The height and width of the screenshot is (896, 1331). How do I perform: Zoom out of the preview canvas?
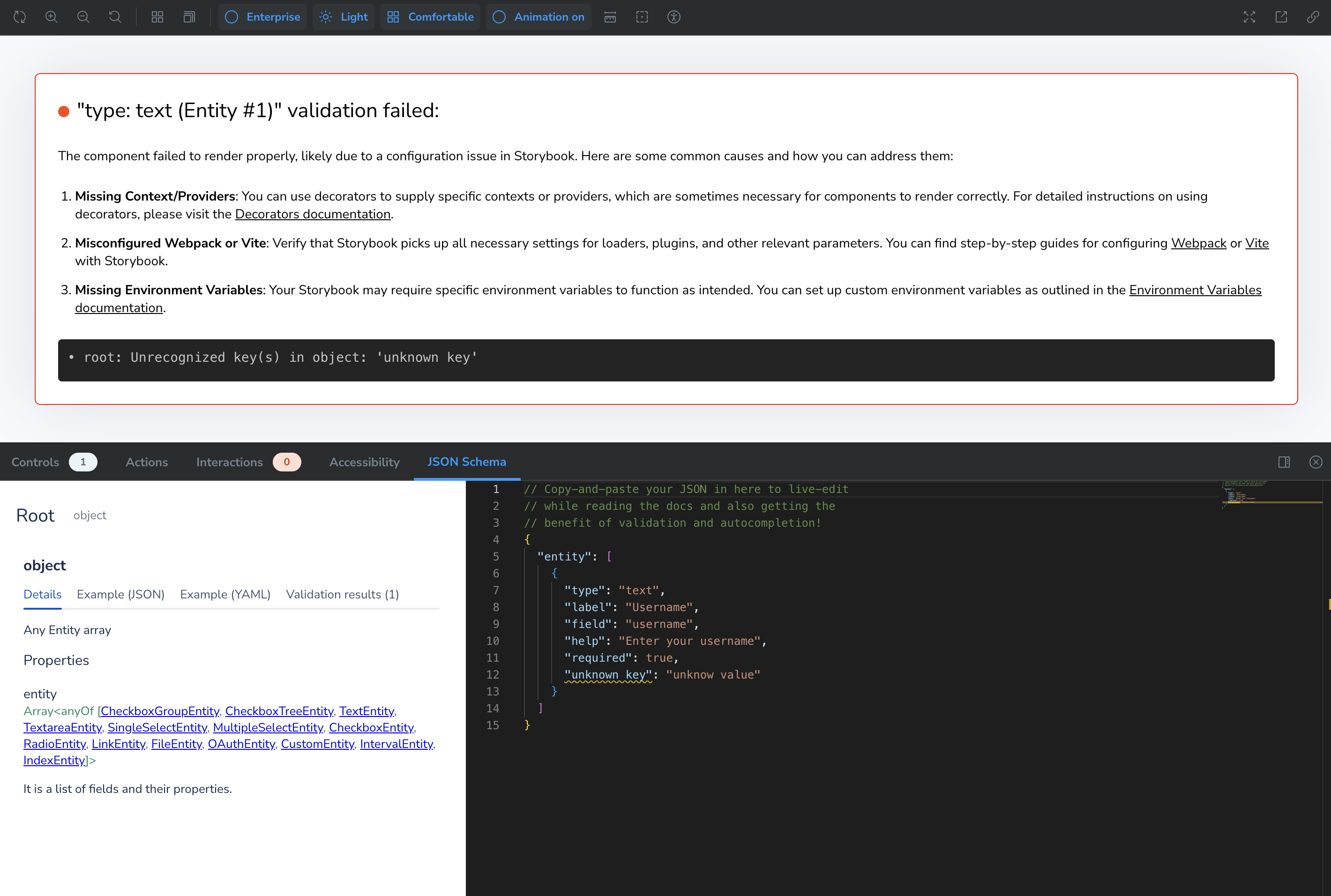point(83,17)
